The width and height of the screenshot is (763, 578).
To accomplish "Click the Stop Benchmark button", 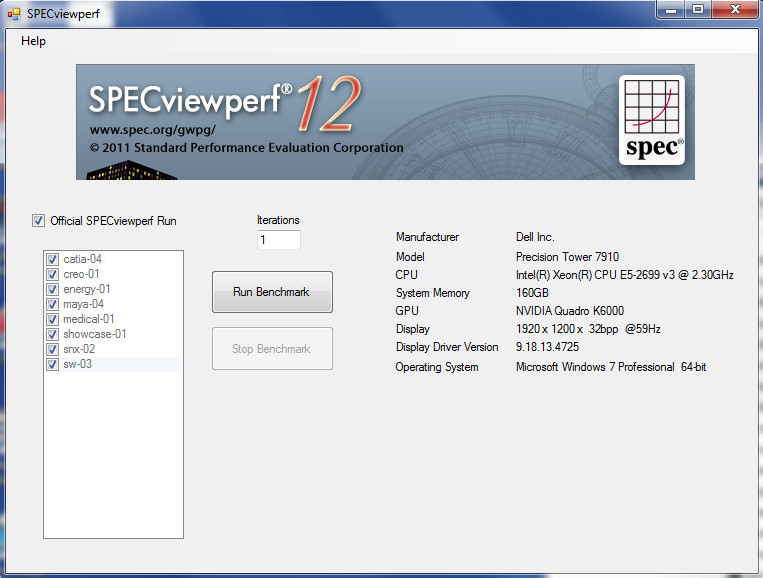I will coord(272,349).
